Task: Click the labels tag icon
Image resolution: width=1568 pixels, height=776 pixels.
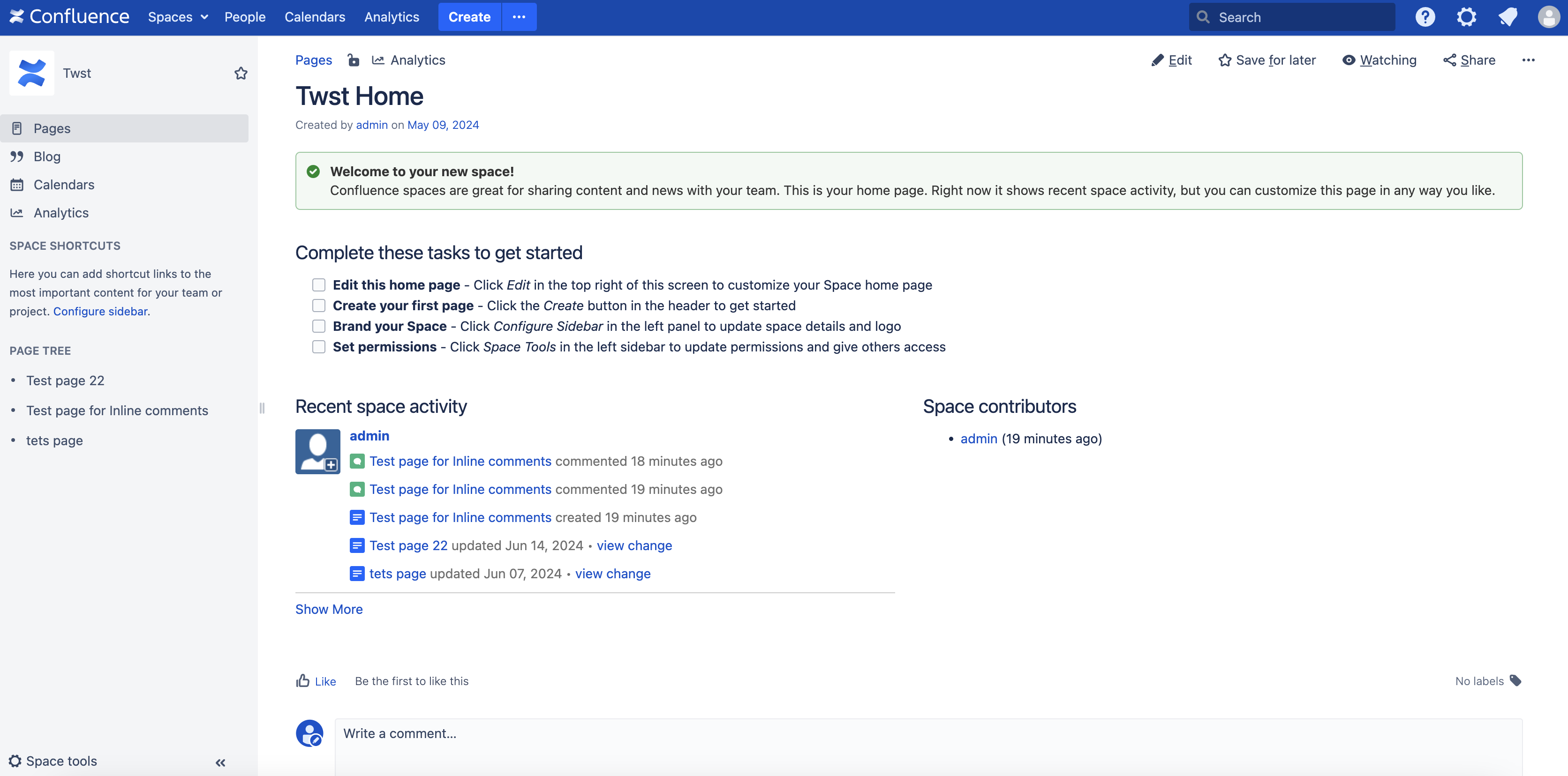Action: click(1515, 680)
